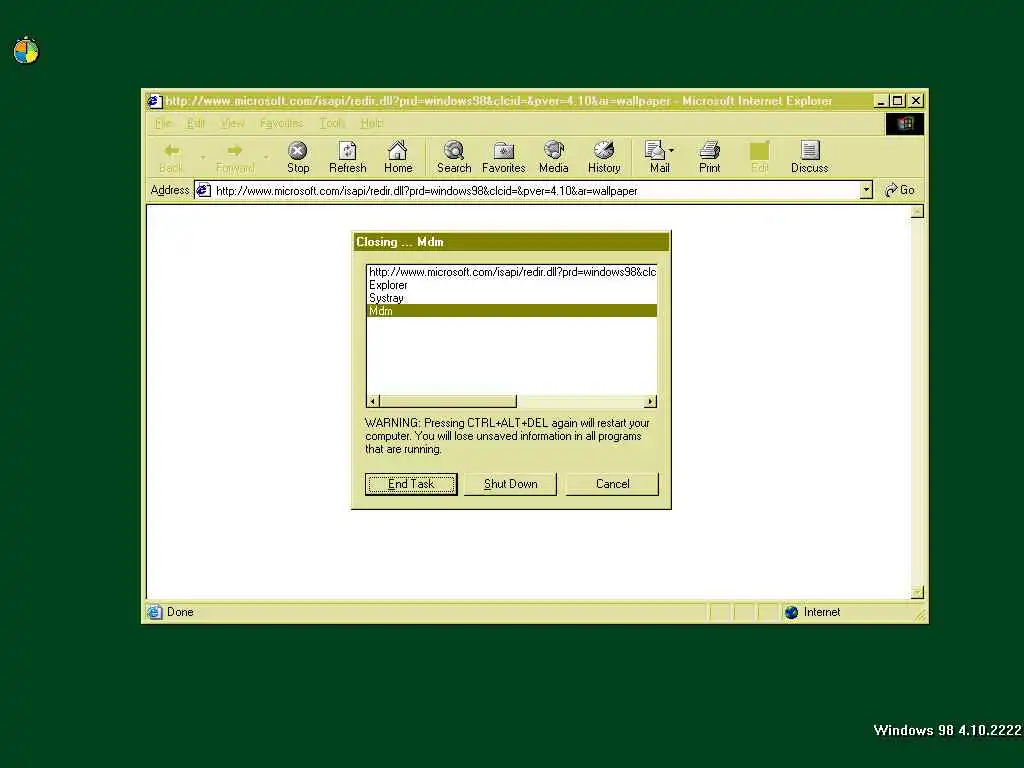Viewport: 1024px width, 768px height.
Task: Select Systray in the task list
Action: coord(512,298)
